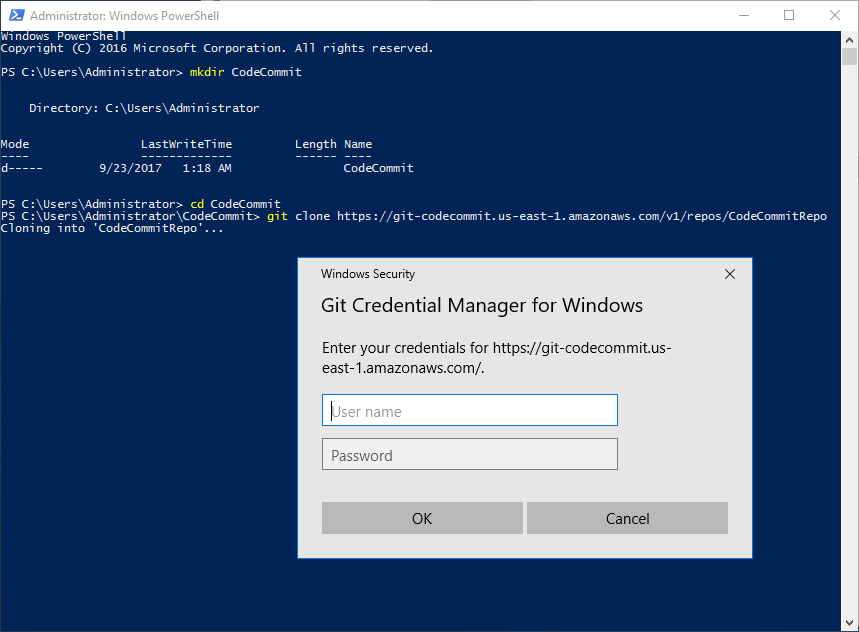859x632 pixels.
Task: Click the Password input field
Action: [469, 454]
